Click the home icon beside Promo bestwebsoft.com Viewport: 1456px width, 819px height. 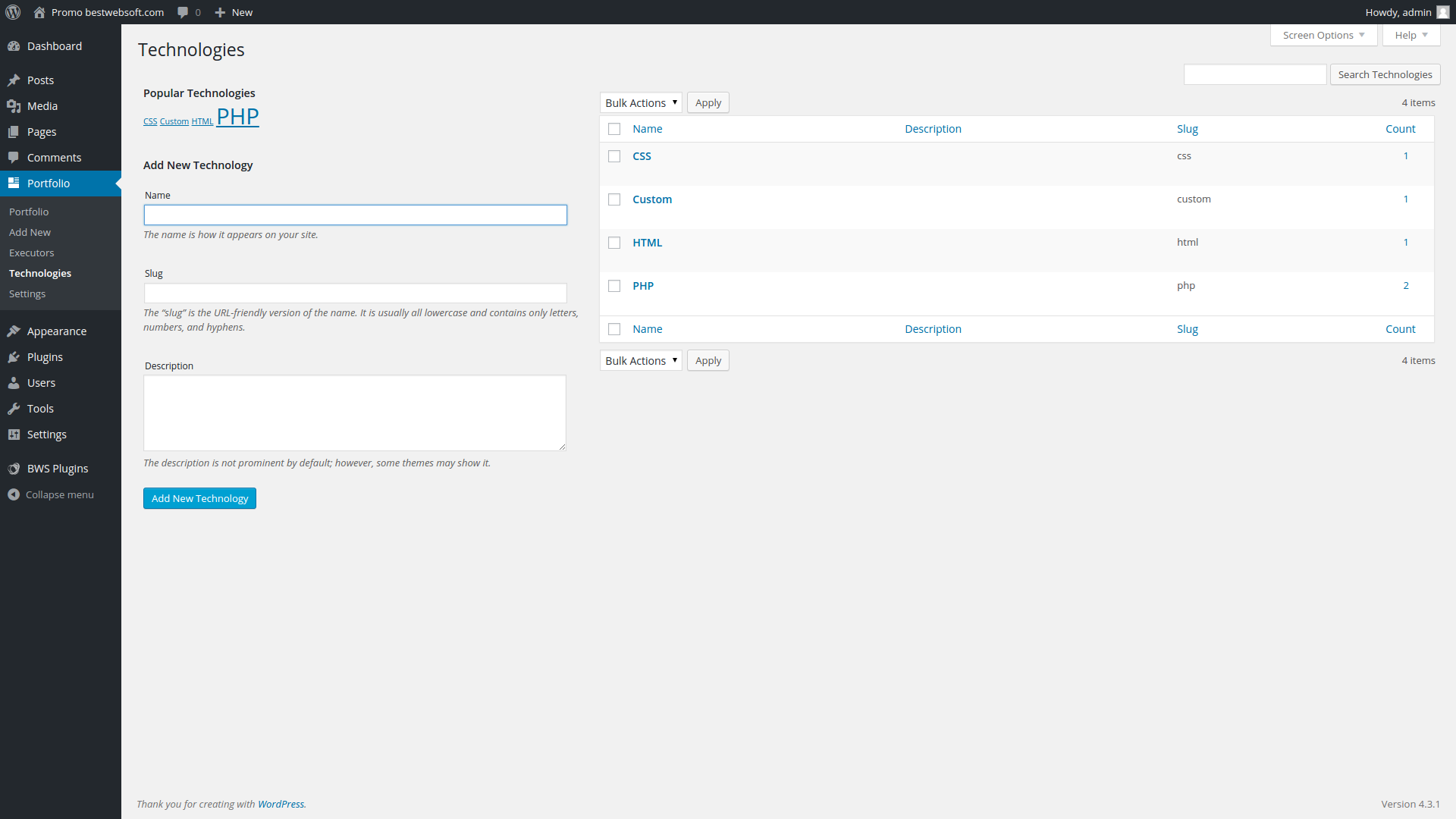coord(39,12)
